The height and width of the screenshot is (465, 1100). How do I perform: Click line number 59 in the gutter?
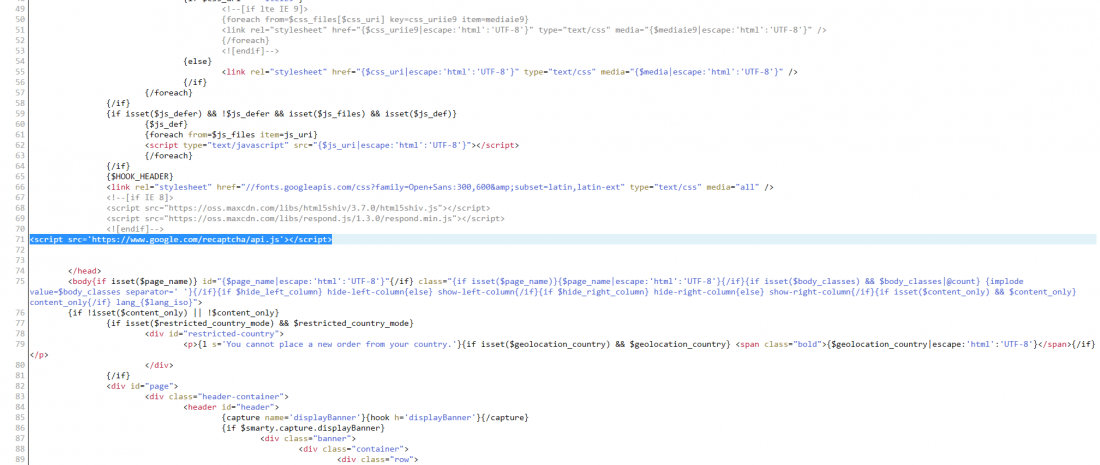(18, 113)
